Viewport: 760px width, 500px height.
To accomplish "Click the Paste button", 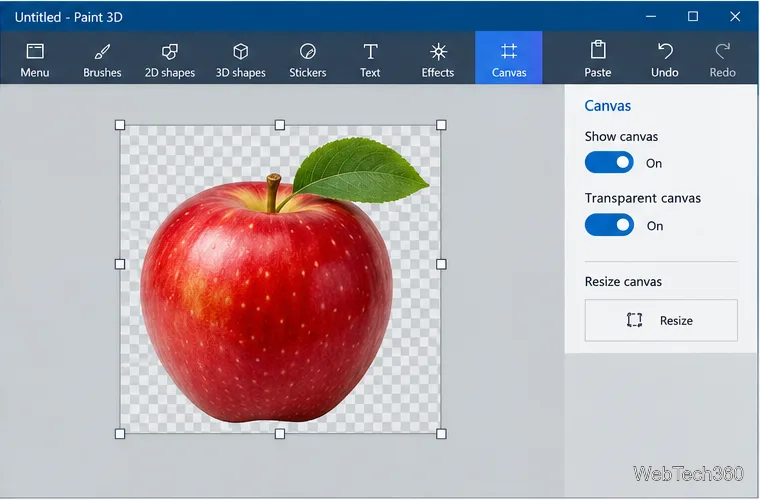I will 598,60.
